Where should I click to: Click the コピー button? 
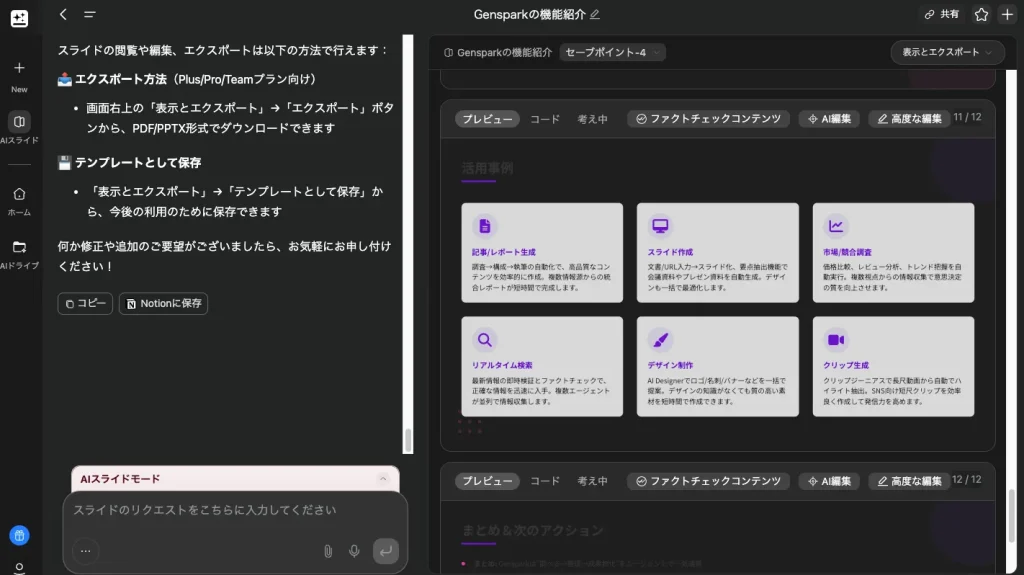[x=85, y=303]
